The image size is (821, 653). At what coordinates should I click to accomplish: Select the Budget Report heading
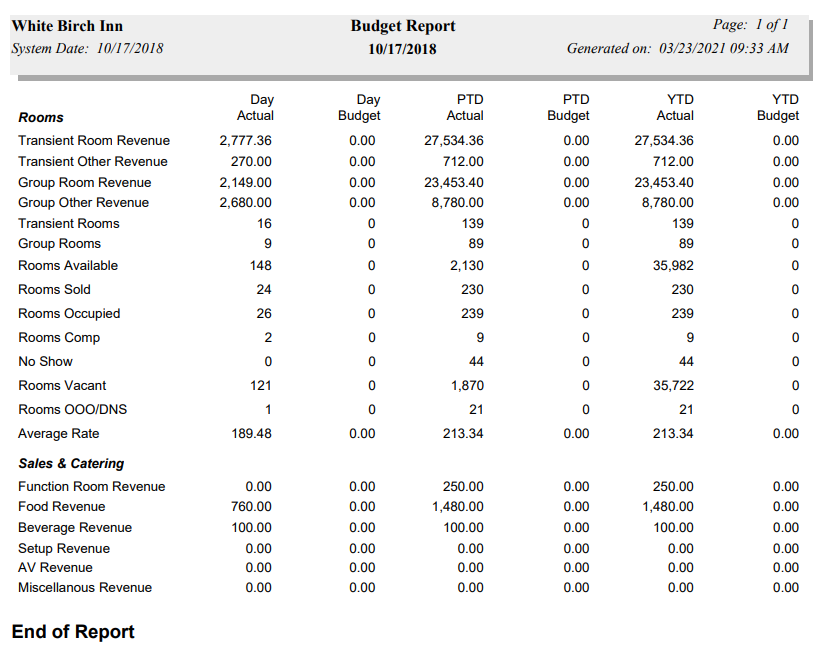pyautogui.click(x=402, y=26)
